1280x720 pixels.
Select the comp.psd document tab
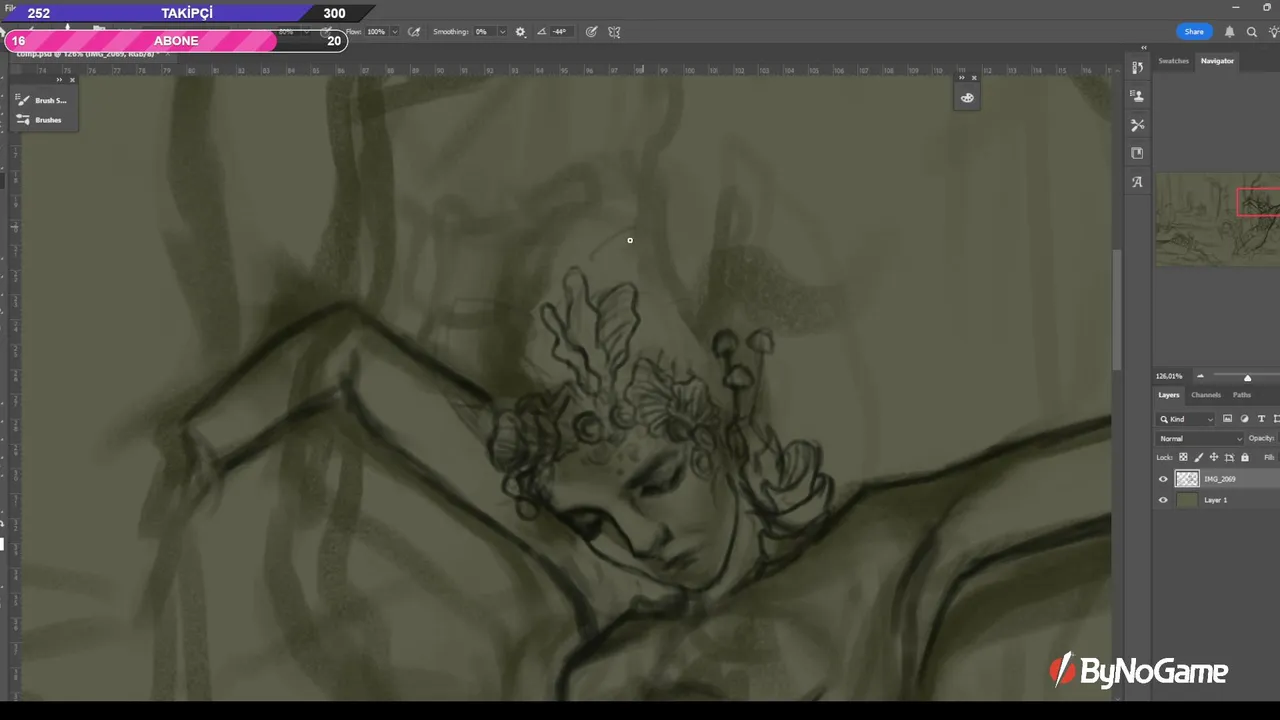90,53
